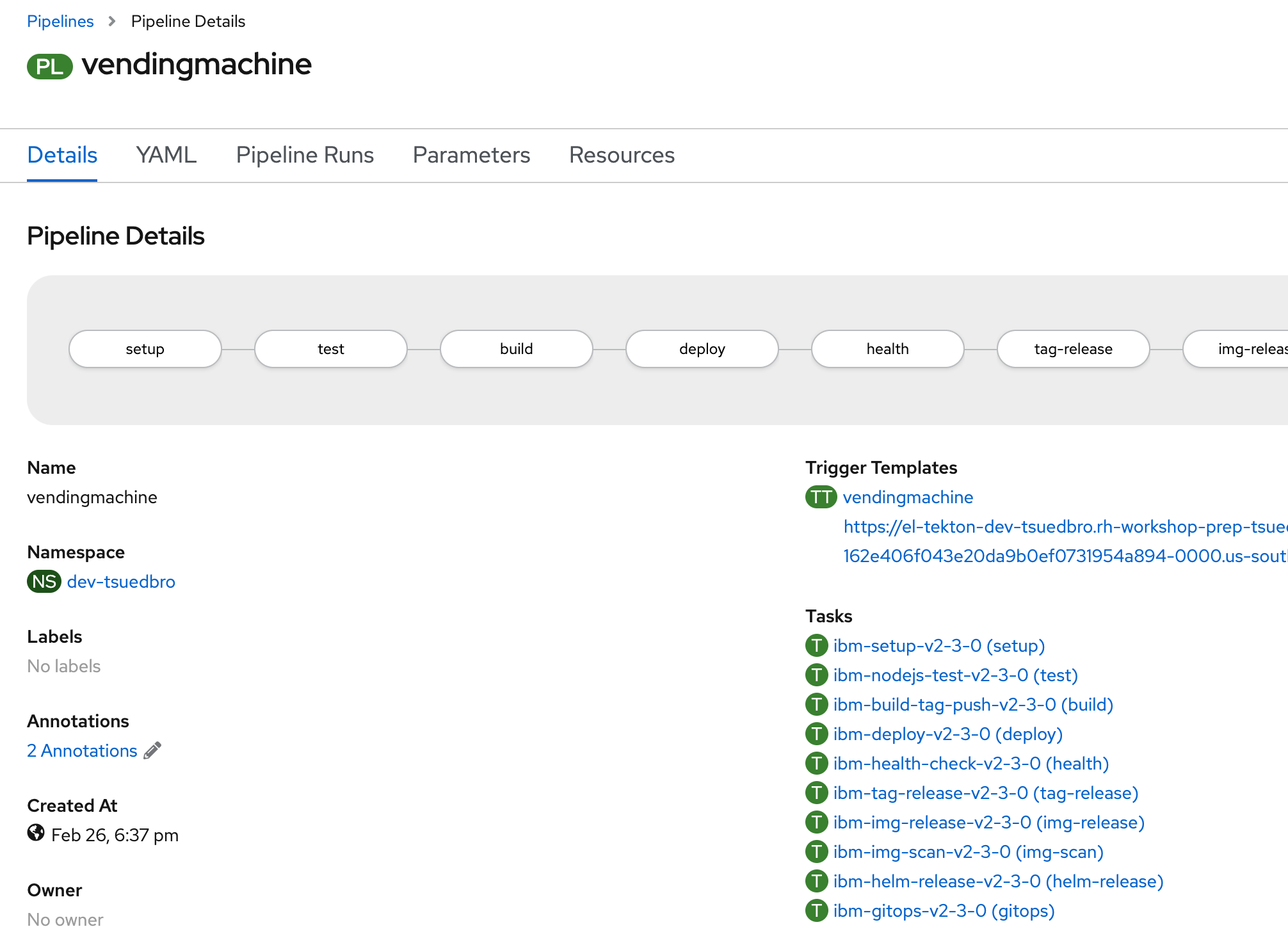Click the T badge beside ibm-gitops-v2-3-0
Viewport: 1288px width, 936px height.
point(816,910)
